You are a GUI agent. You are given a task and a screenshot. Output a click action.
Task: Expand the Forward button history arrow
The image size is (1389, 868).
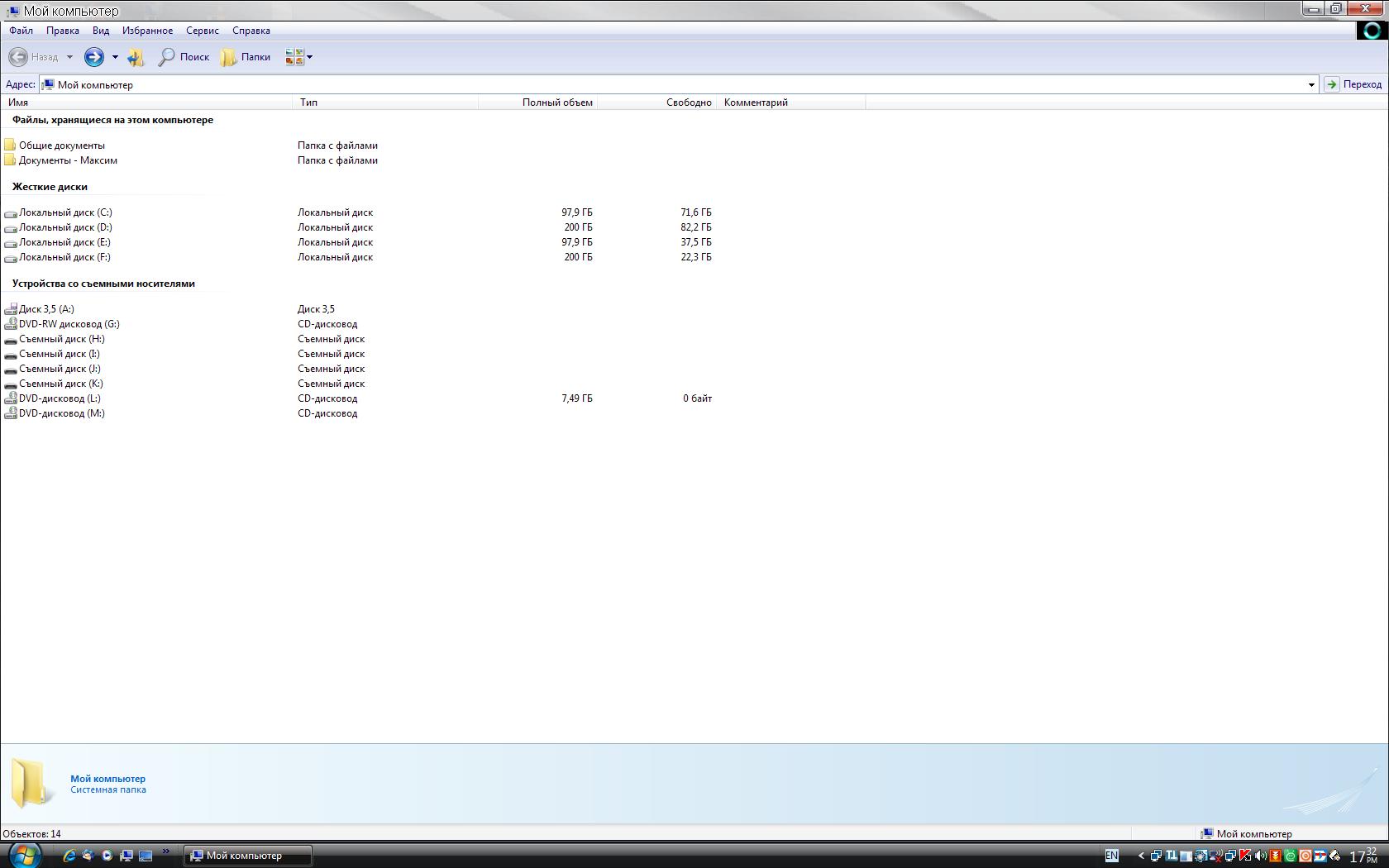115,57
